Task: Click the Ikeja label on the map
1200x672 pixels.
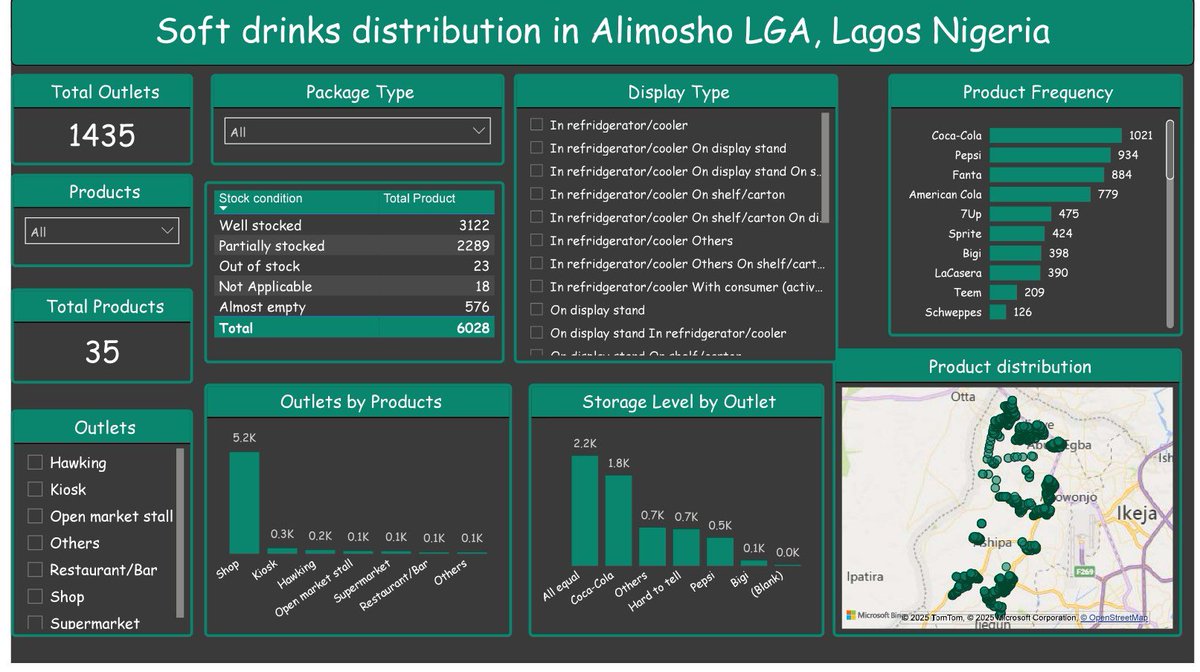Action: coord(1137,513)
